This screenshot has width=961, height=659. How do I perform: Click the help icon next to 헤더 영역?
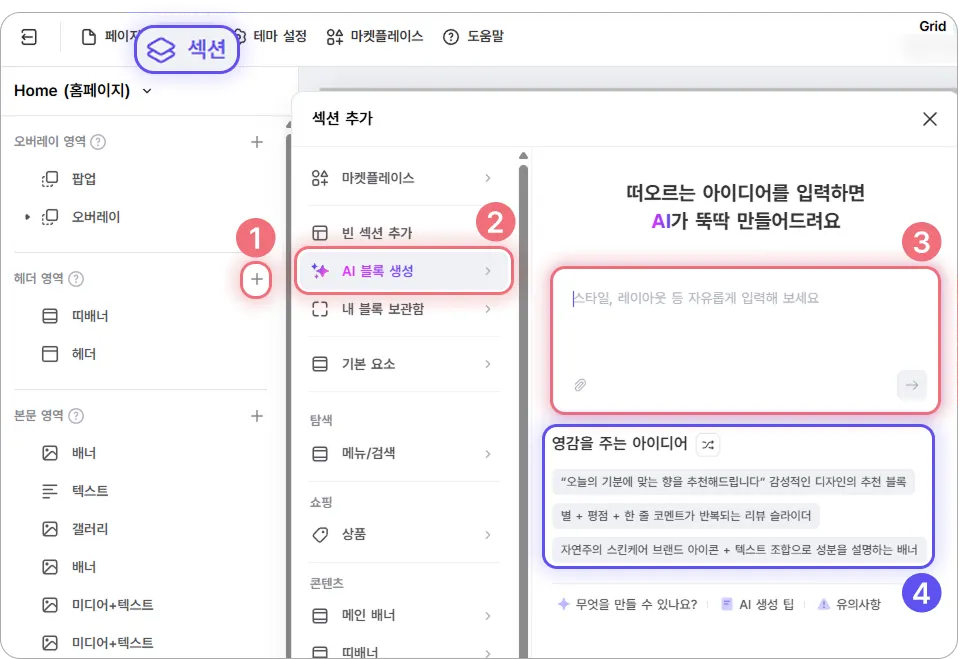pos(76,279)
